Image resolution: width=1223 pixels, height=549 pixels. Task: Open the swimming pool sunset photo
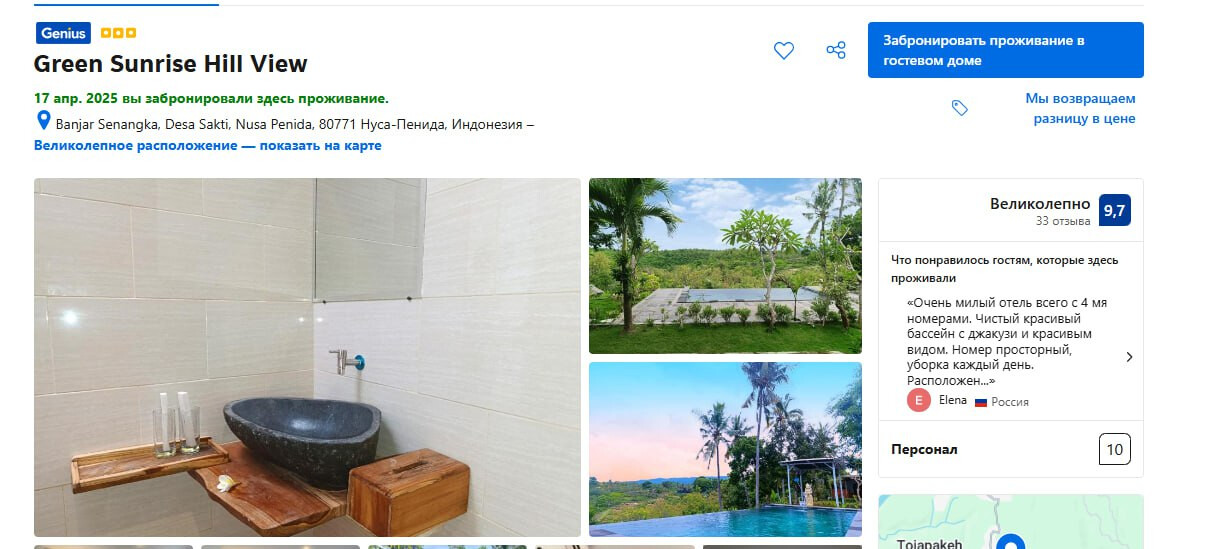pyautogui.click(x=725, y=449)
